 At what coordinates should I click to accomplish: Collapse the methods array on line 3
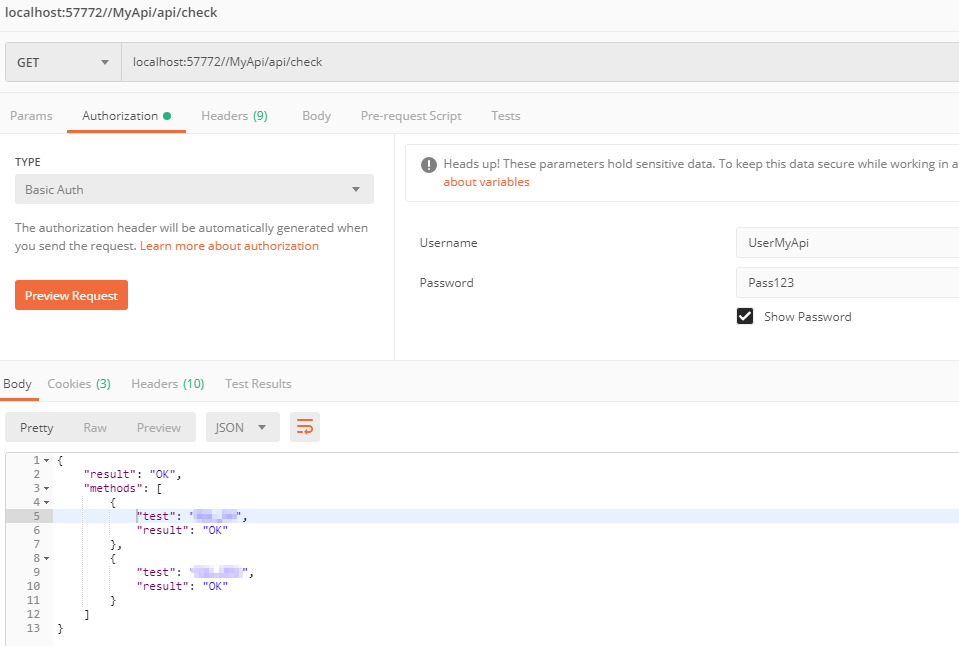click(x=47, y=488)
